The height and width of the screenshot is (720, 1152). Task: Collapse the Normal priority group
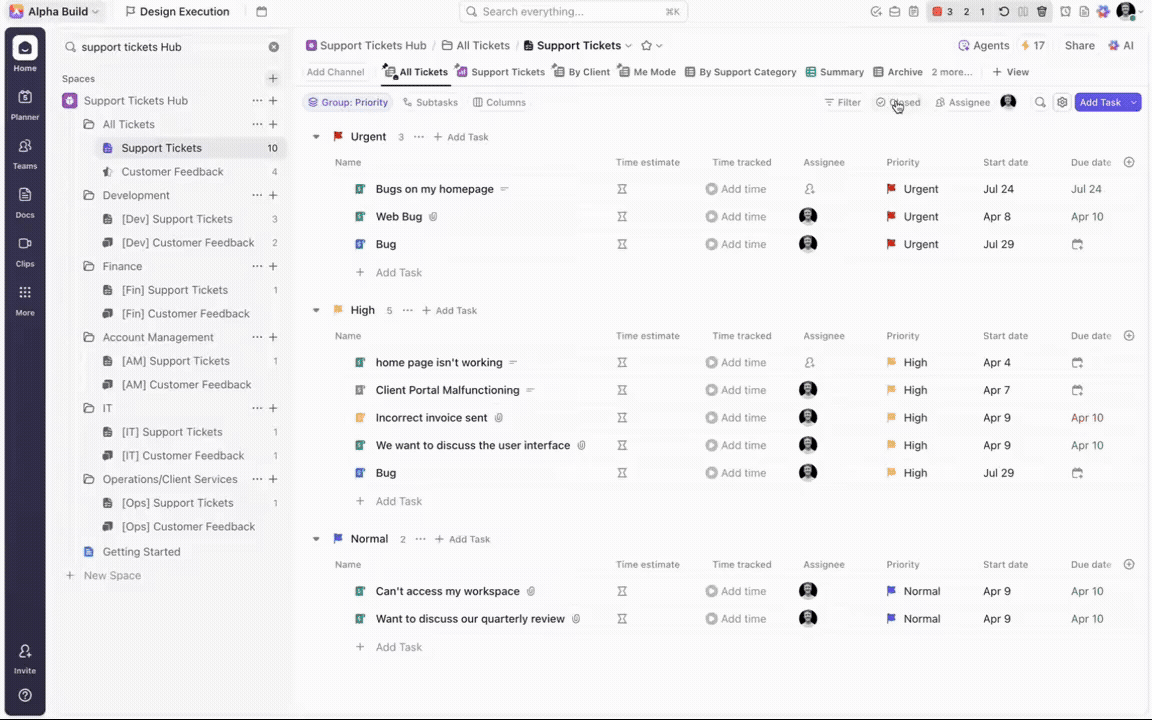click(x=316, y=539)
